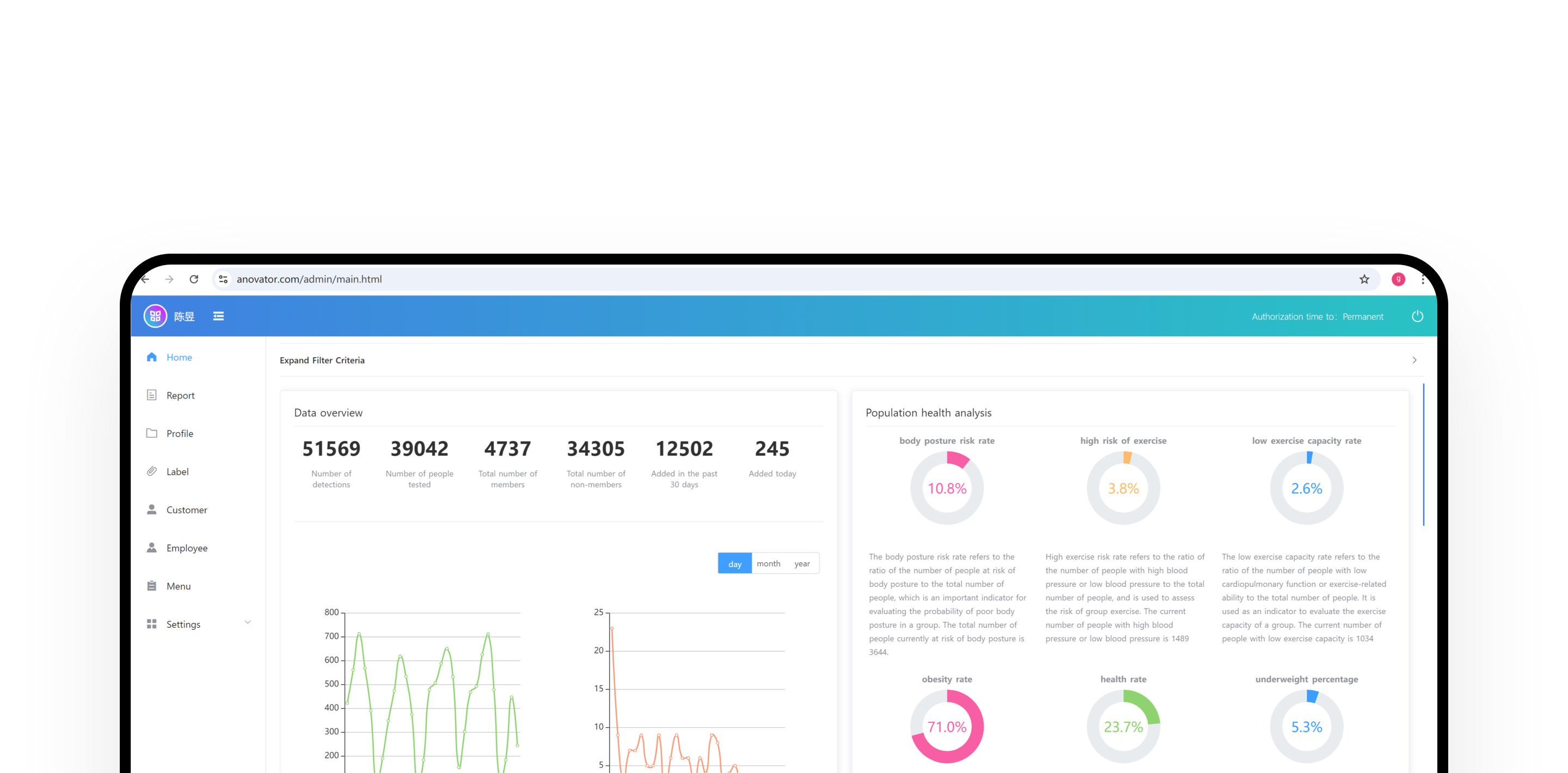Switch chart view to month
The image size is (1568, 773).
[768, 563]
